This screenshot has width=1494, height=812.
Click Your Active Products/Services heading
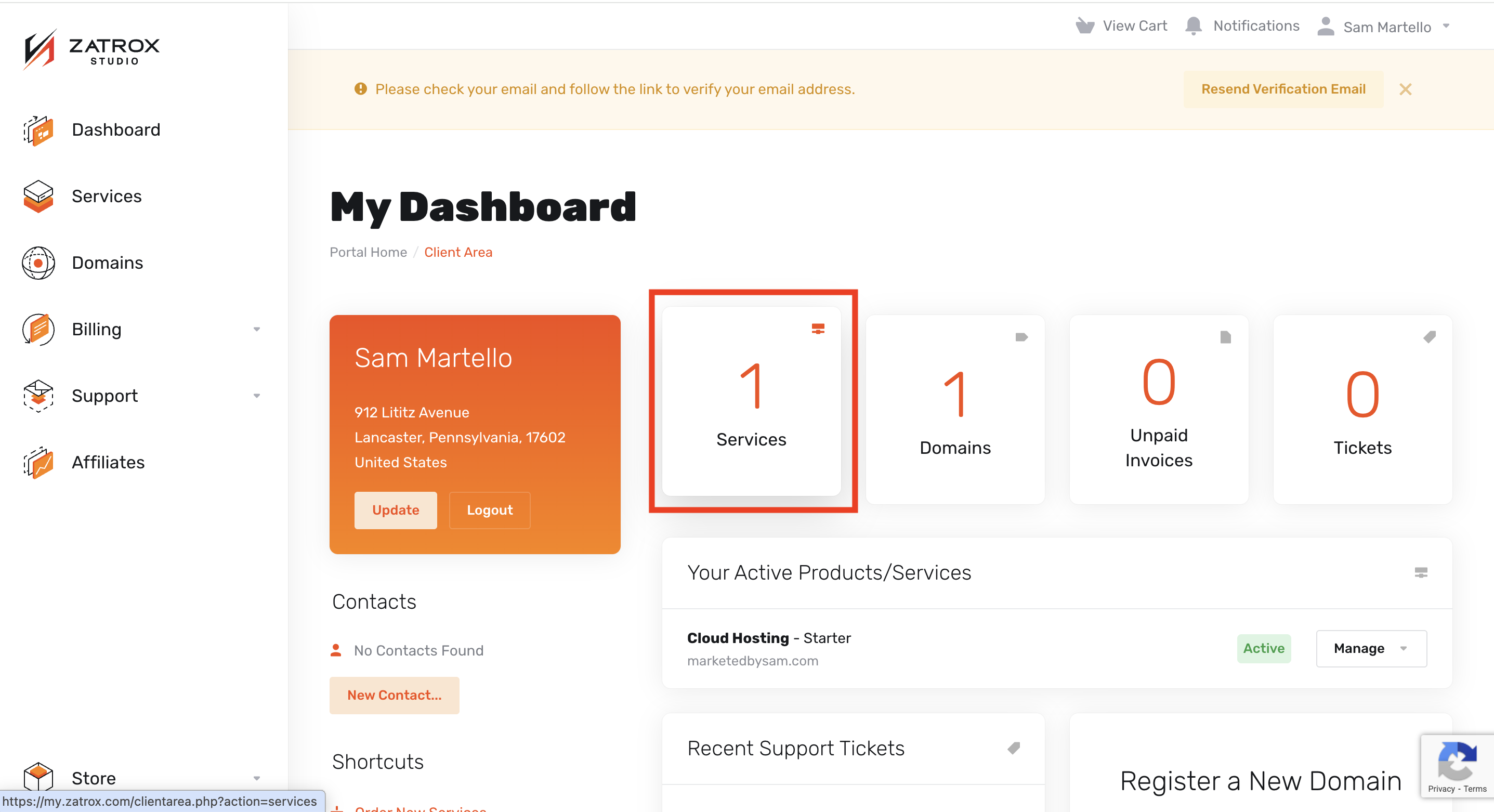[829, 572]
